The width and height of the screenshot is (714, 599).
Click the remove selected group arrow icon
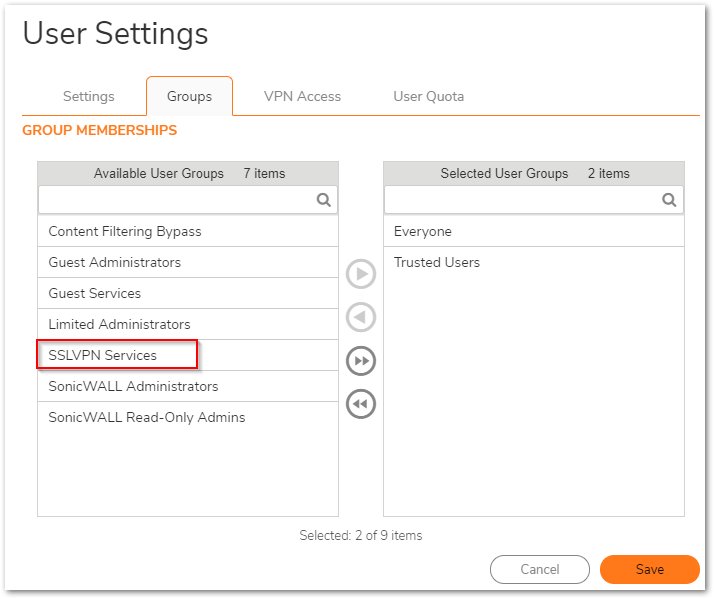pos(361,317)
